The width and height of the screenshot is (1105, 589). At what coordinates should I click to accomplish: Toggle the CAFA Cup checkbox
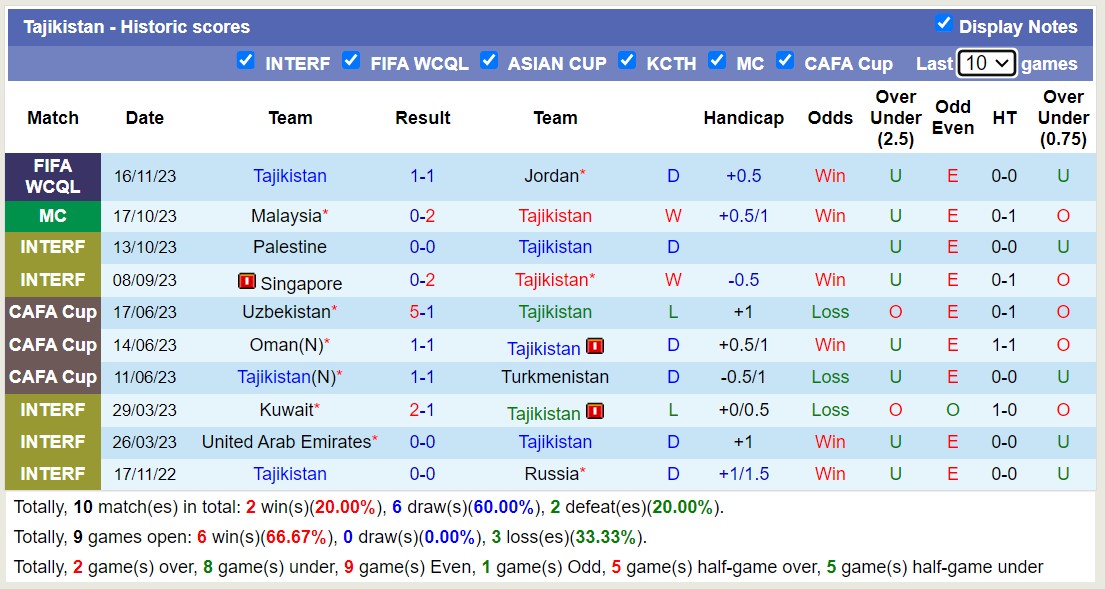[785, 60]
